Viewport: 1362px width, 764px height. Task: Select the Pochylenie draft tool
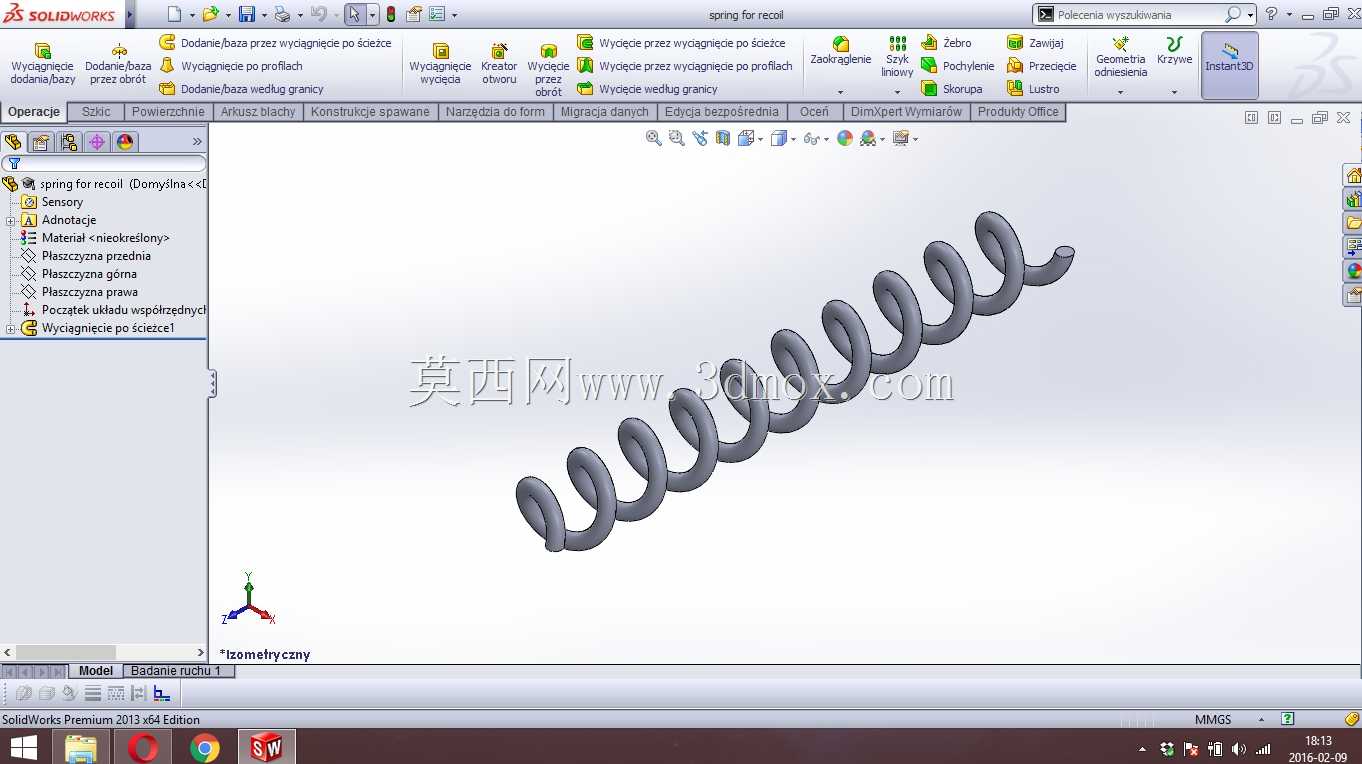957,66
